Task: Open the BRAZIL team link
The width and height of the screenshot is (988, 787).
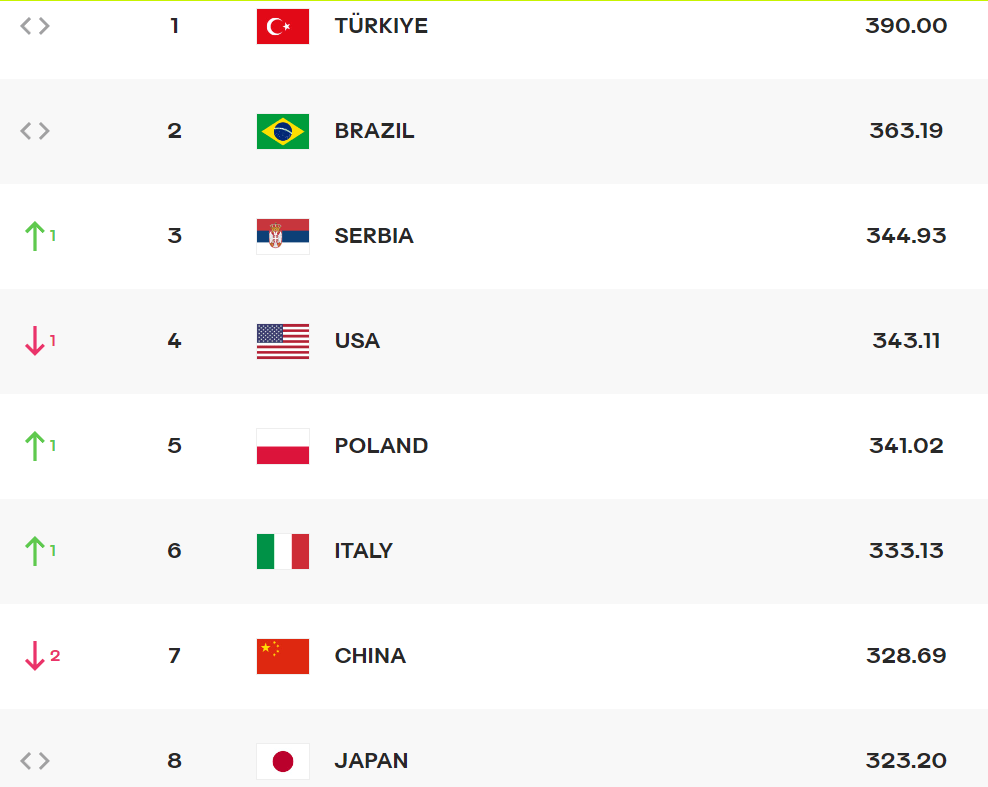Action: 374,131
